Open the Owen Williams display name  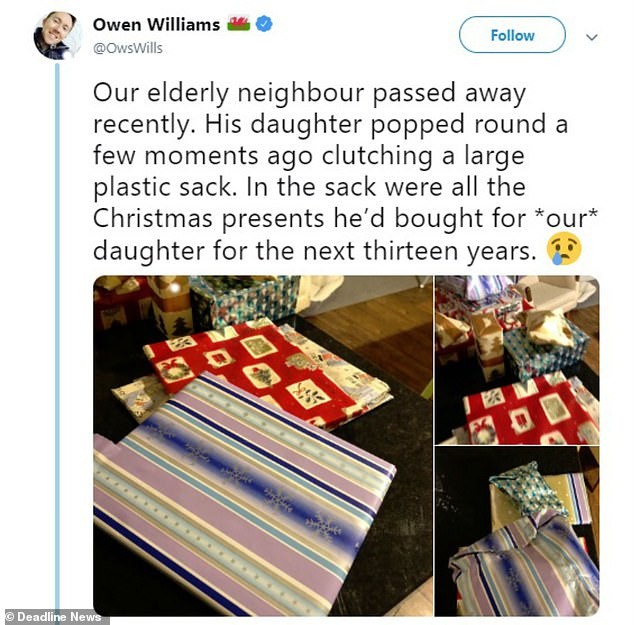coord(156,25)
